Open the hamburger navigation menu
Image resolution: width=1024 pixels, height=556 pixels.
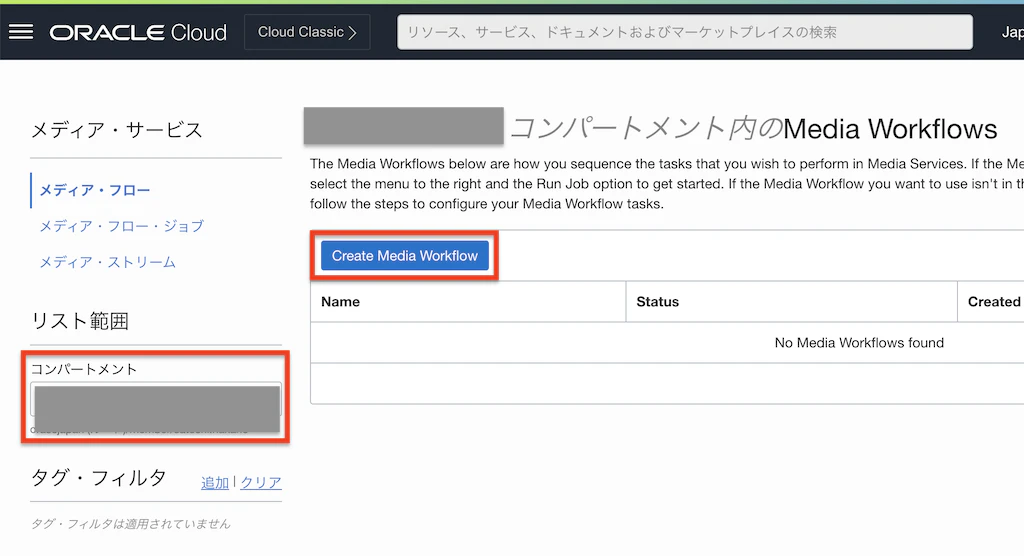click(21, 32)
